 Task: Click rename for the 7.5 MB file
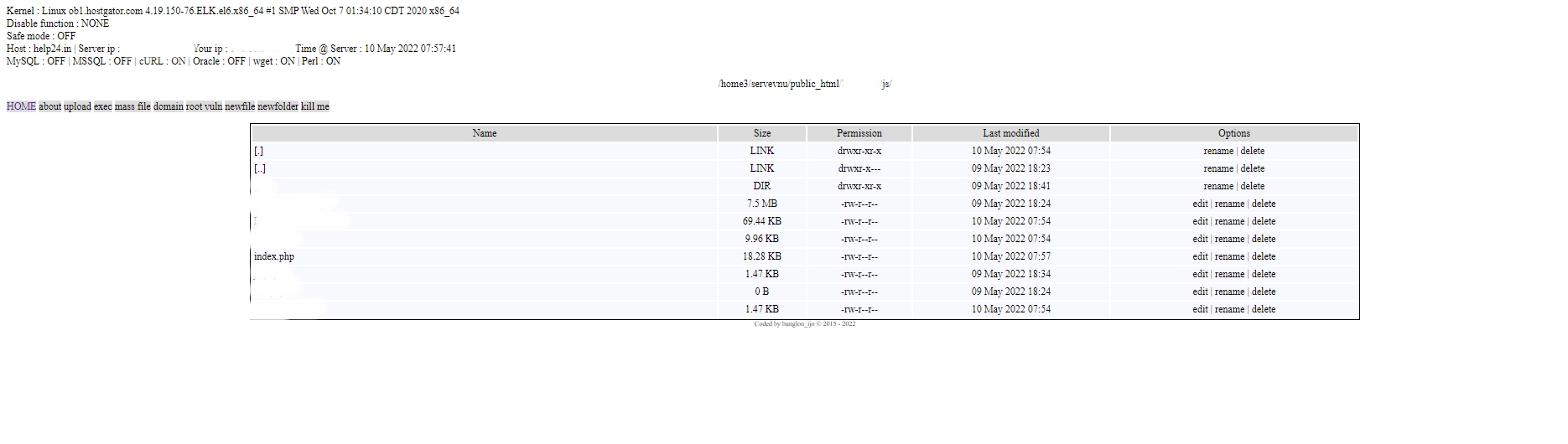click(x=1229, y=204)
